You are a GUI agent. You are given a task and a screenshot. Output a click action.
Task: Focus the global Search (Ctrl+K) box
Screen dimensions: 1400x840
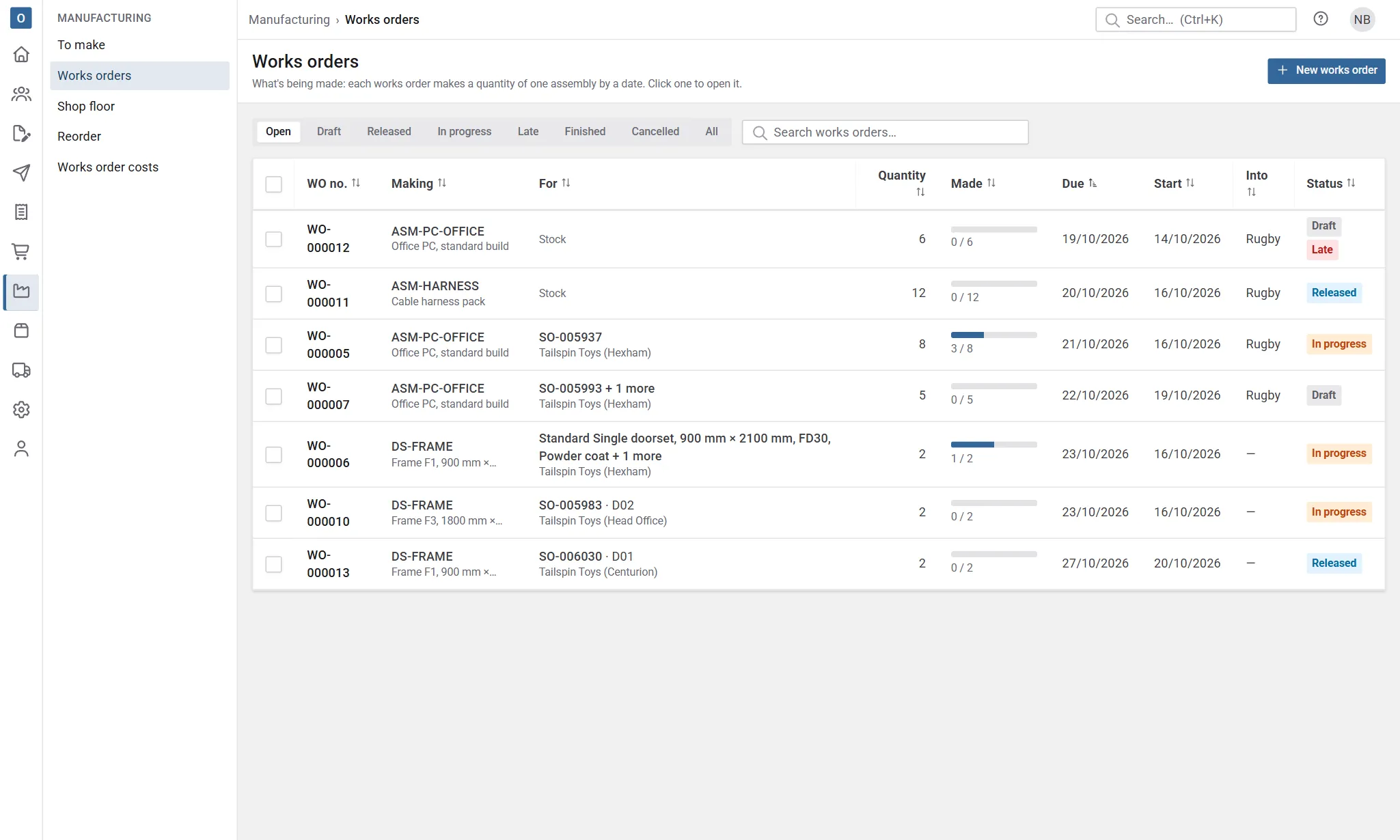point(1195,19)
